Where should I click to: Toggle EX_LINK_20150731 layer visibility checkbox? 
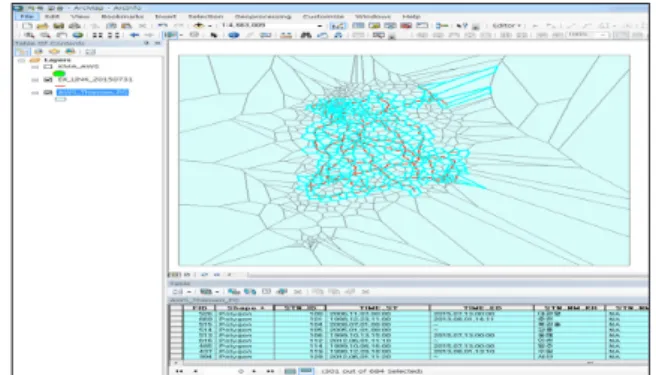(x=48, y=80)
